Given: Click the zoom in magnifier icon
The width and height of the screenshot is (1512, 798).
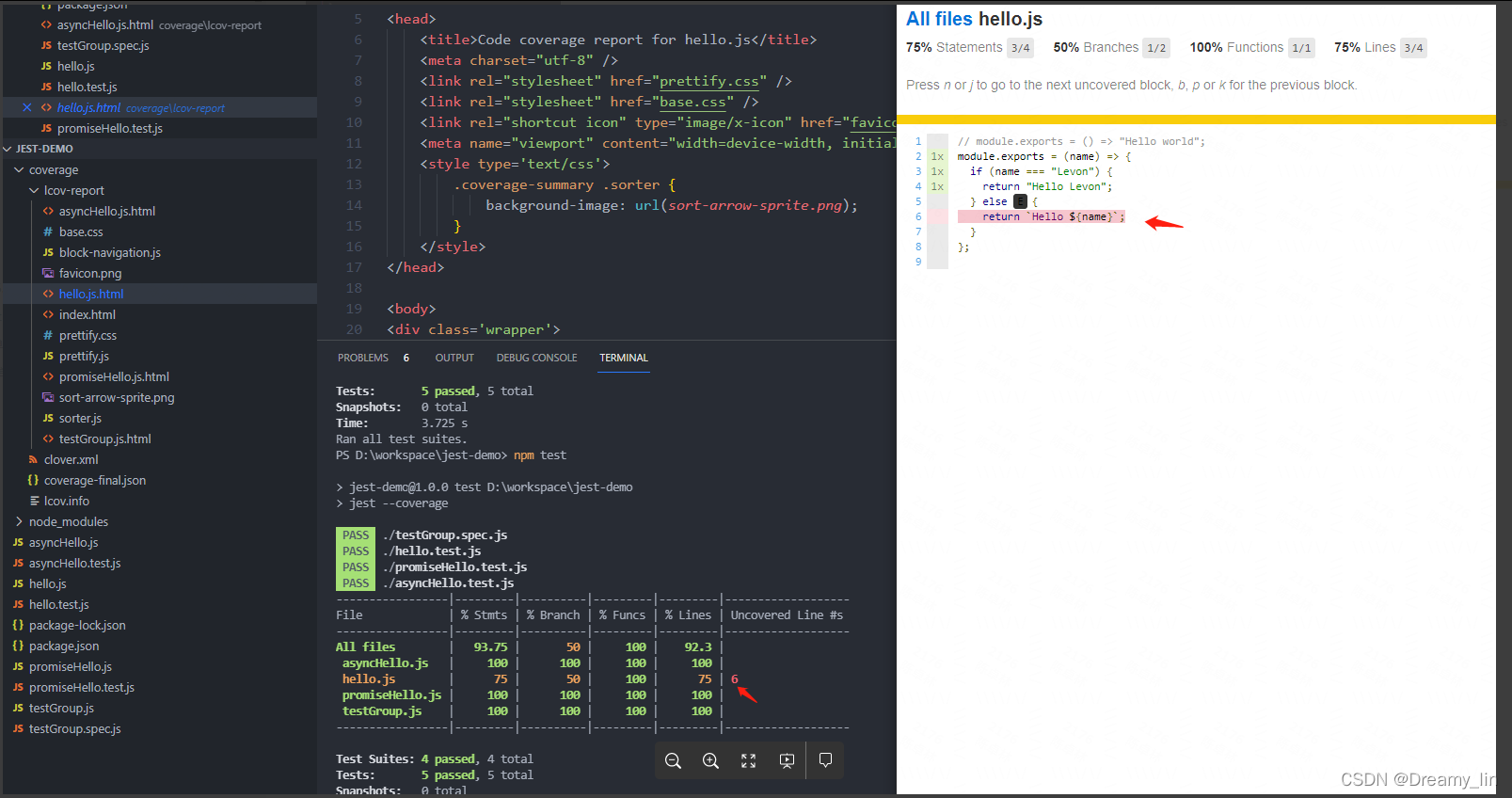Looking at the screenshot, I should click(x=710, y=760).
